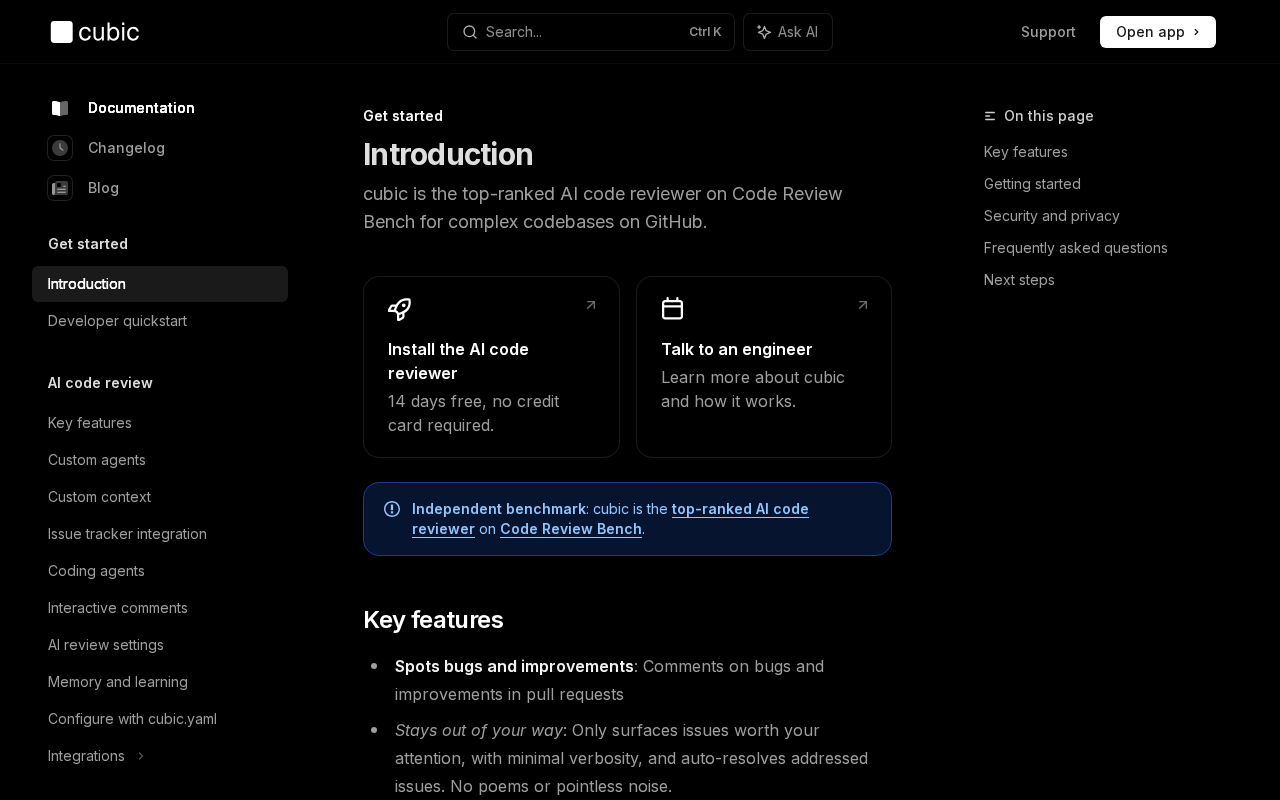Viewport: 1280px width, 800px height.
Task: Open Talk to an engineer card
Action: pos(763,367)
